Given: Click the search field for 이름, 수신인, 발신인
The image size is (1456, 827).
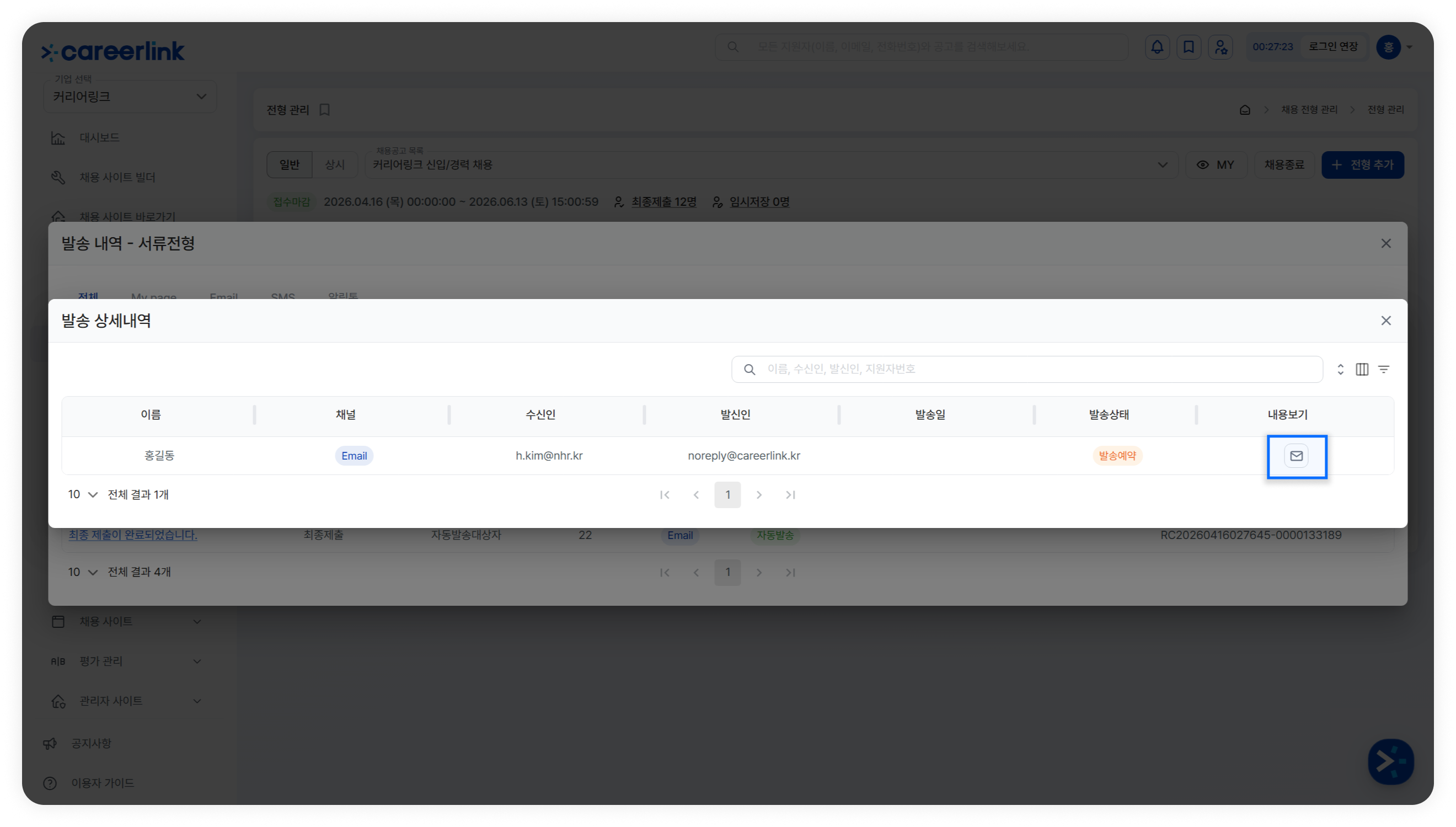Looking at the screenshot, I should [1027, 370].
